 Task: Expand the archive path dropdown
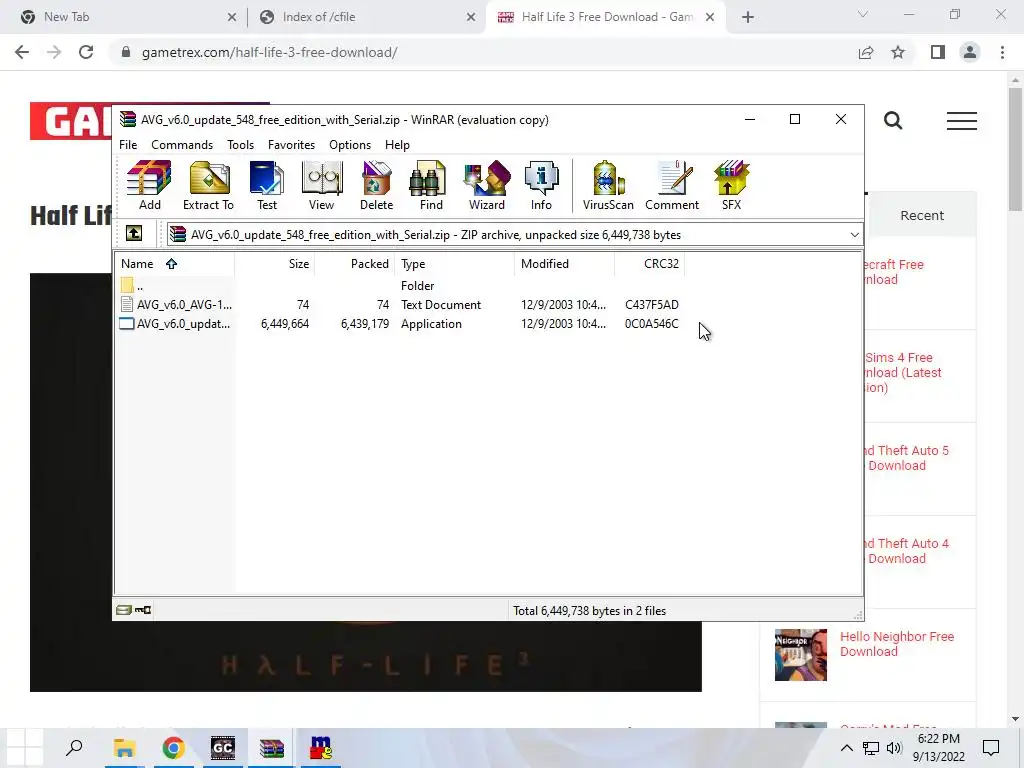coord(854,234)
